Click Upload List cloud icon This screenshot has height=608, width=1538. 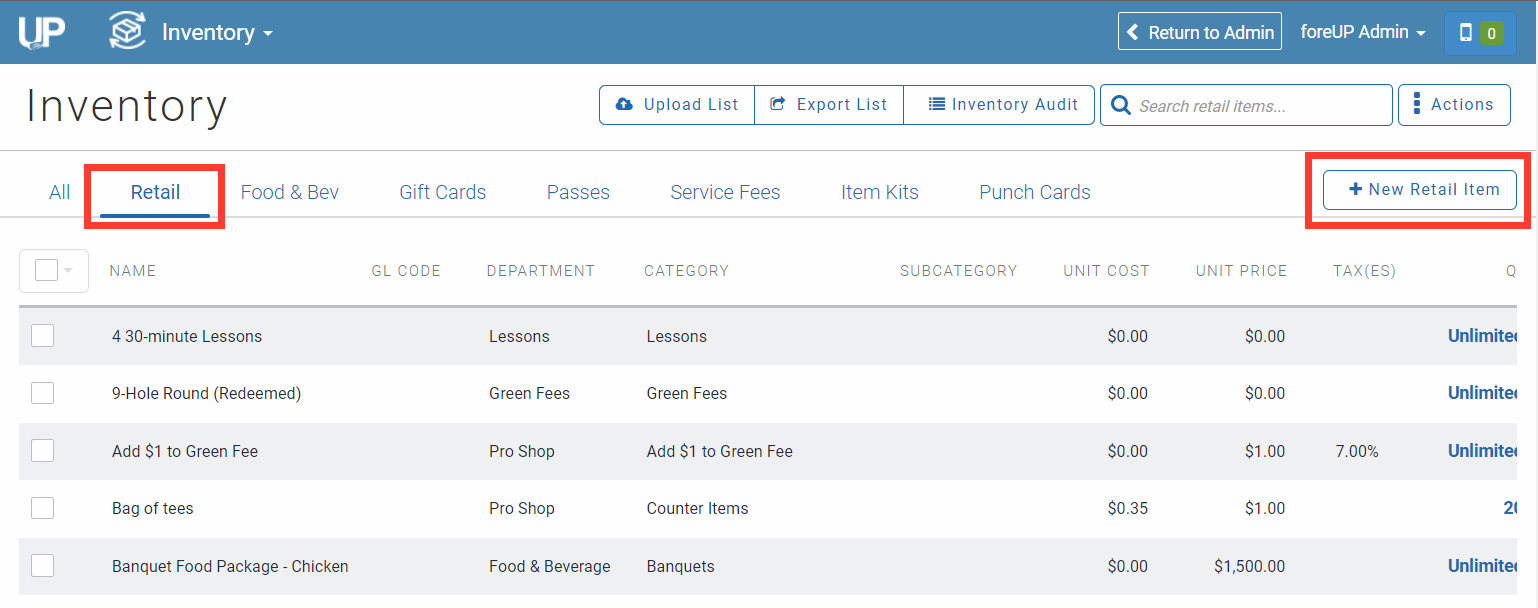click(x=625, y=105)
